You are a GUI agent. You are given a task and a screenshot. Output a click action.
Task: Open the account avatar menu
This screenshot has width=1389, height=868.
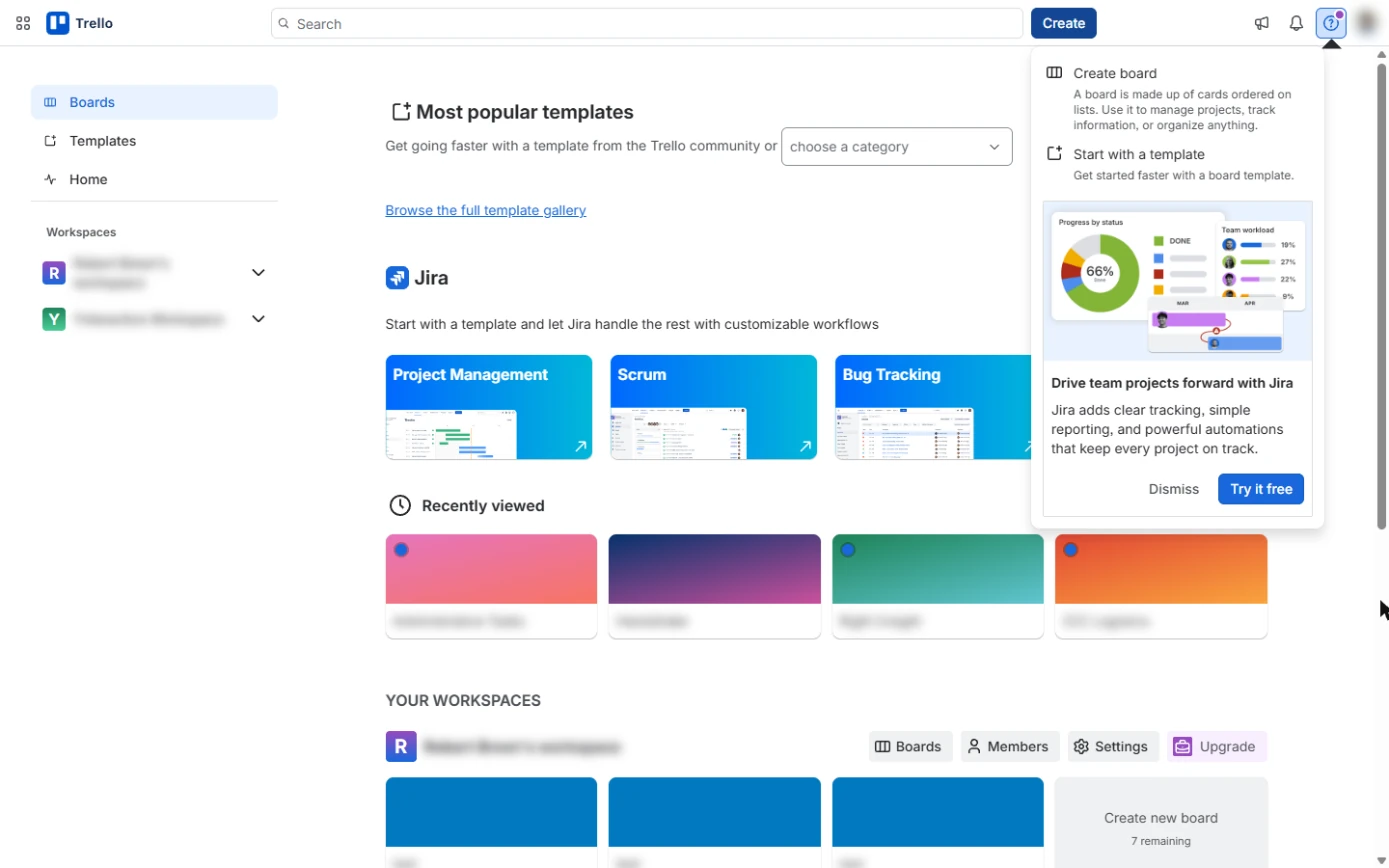point(1366,23)
